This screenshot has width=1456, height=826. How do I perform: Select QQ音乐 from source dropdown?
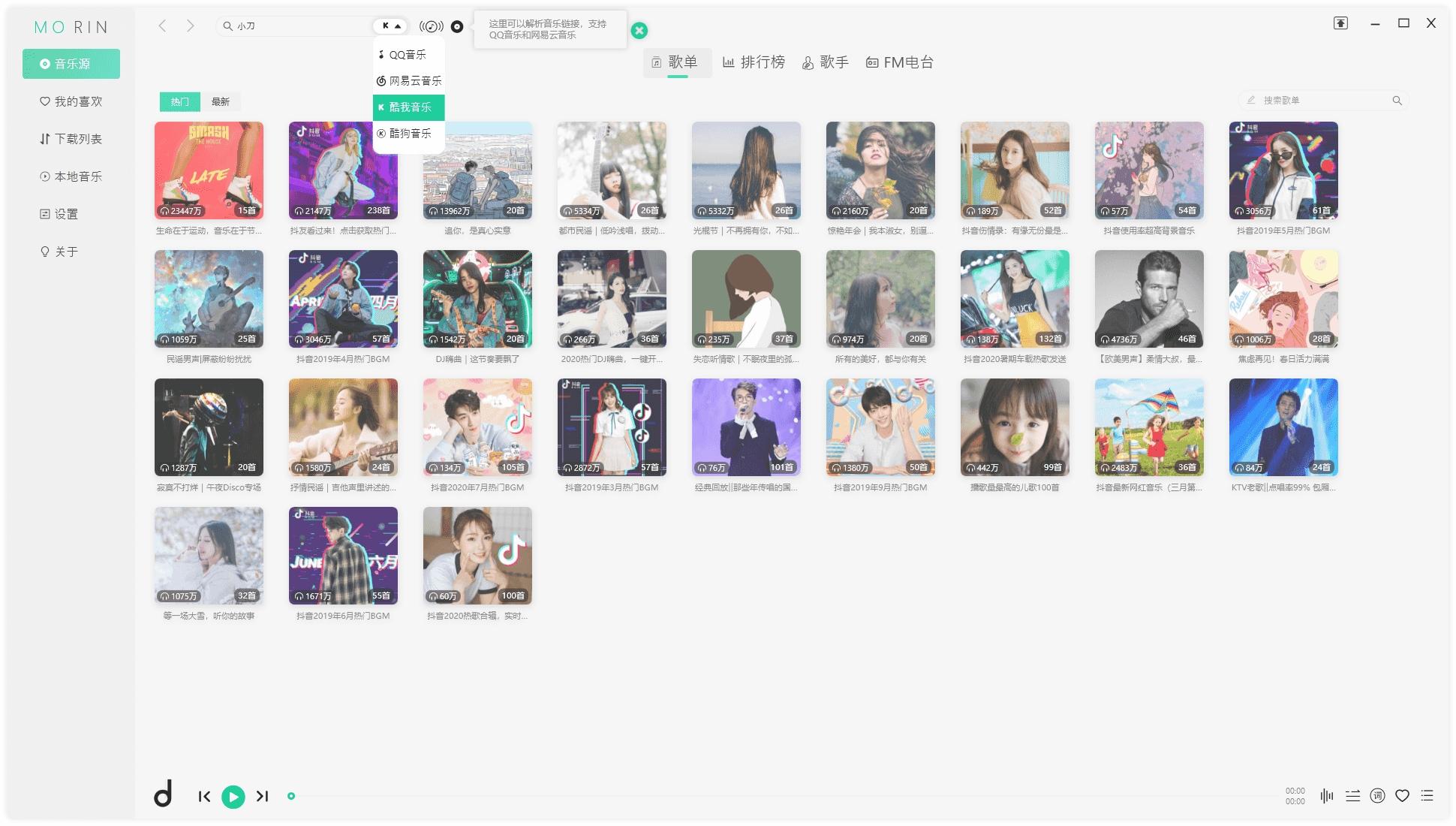pos(408,55)
